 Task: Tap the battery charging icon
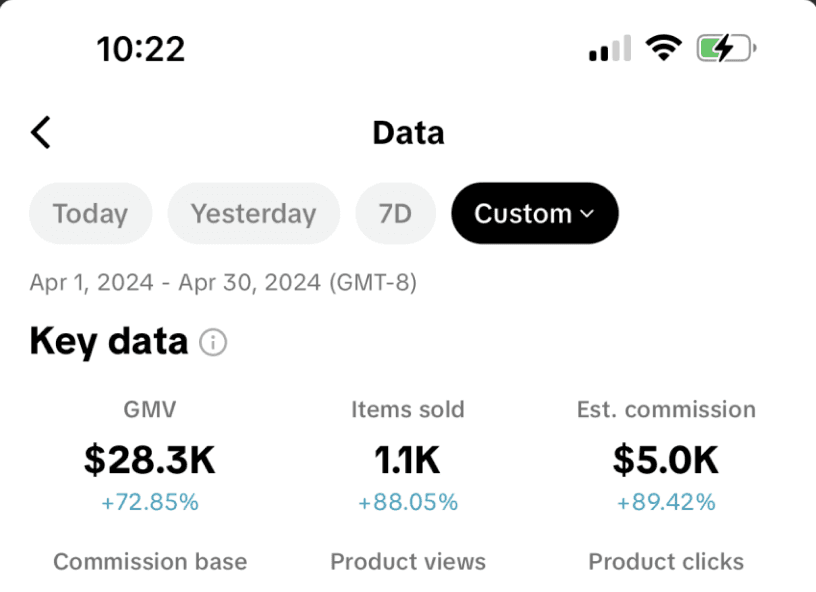[726, 48]
